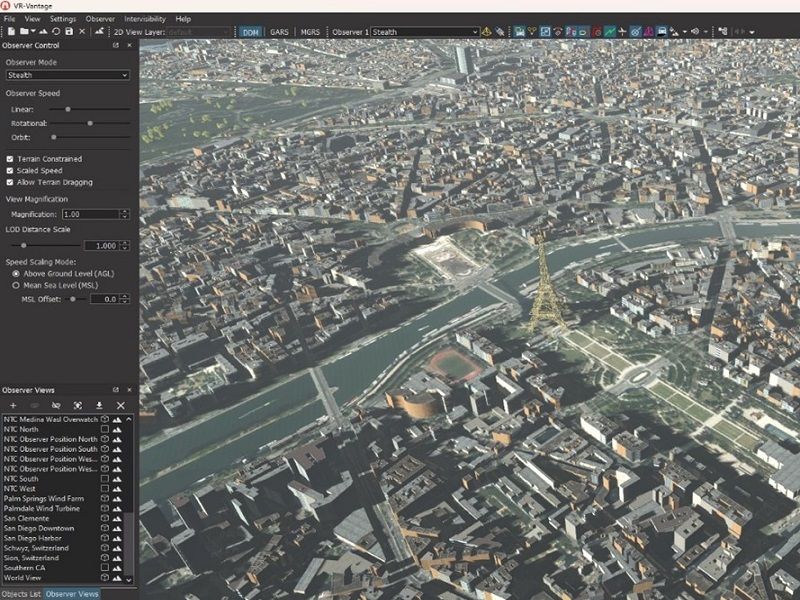Select Mean Sea Level (MSL) radio button
800x600 pixels.
[16, 285]
